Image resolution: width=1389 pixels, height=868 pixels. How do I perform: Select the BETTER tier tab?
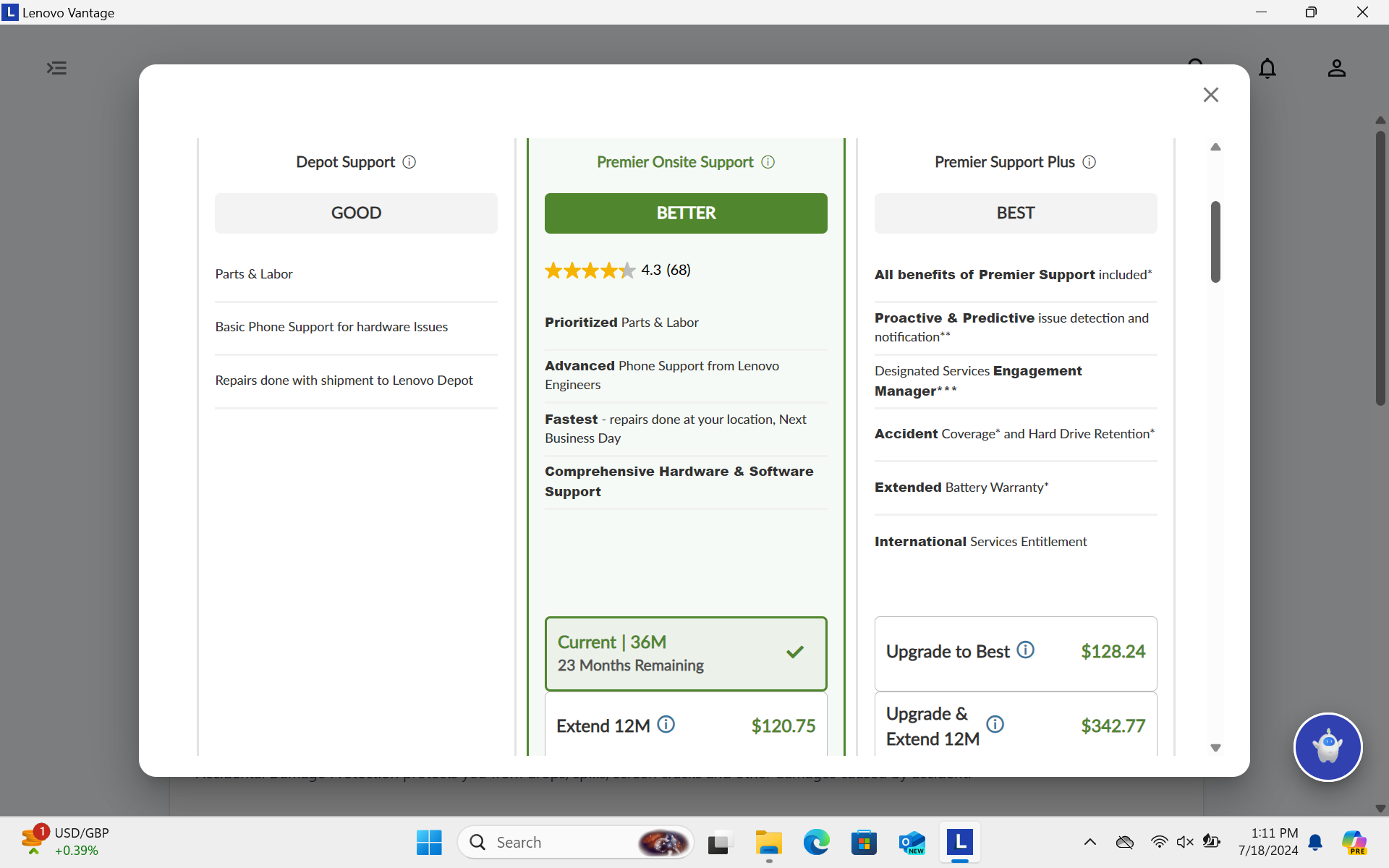point(685,213)
